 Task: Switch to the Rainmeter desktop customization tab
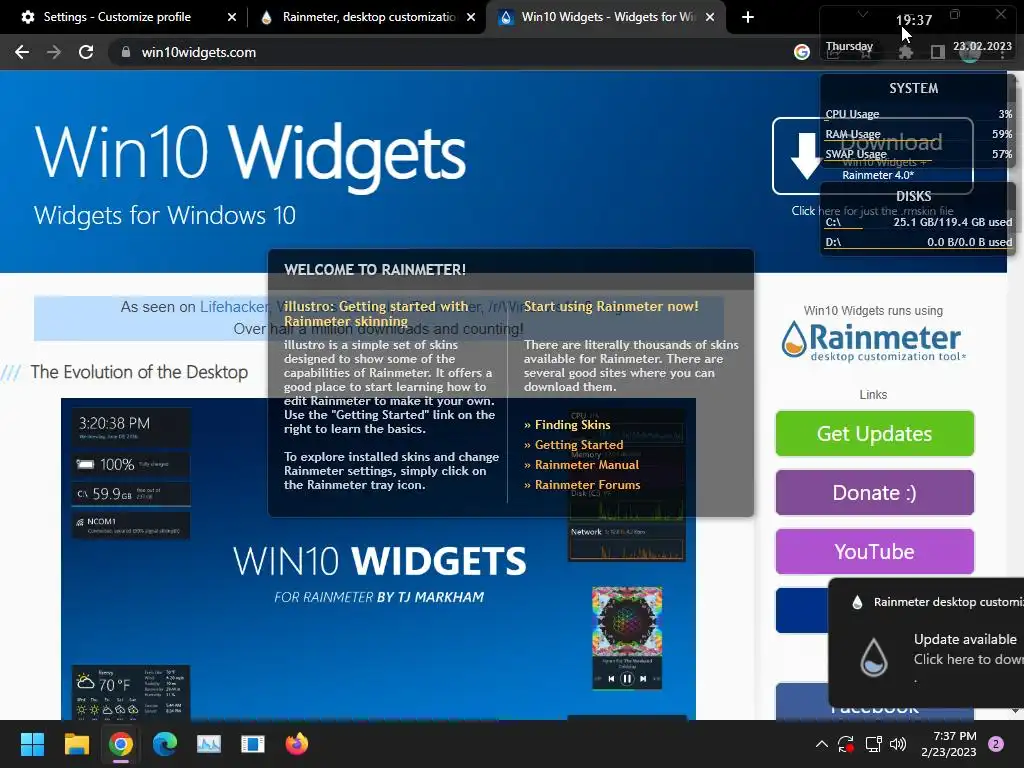369,17
